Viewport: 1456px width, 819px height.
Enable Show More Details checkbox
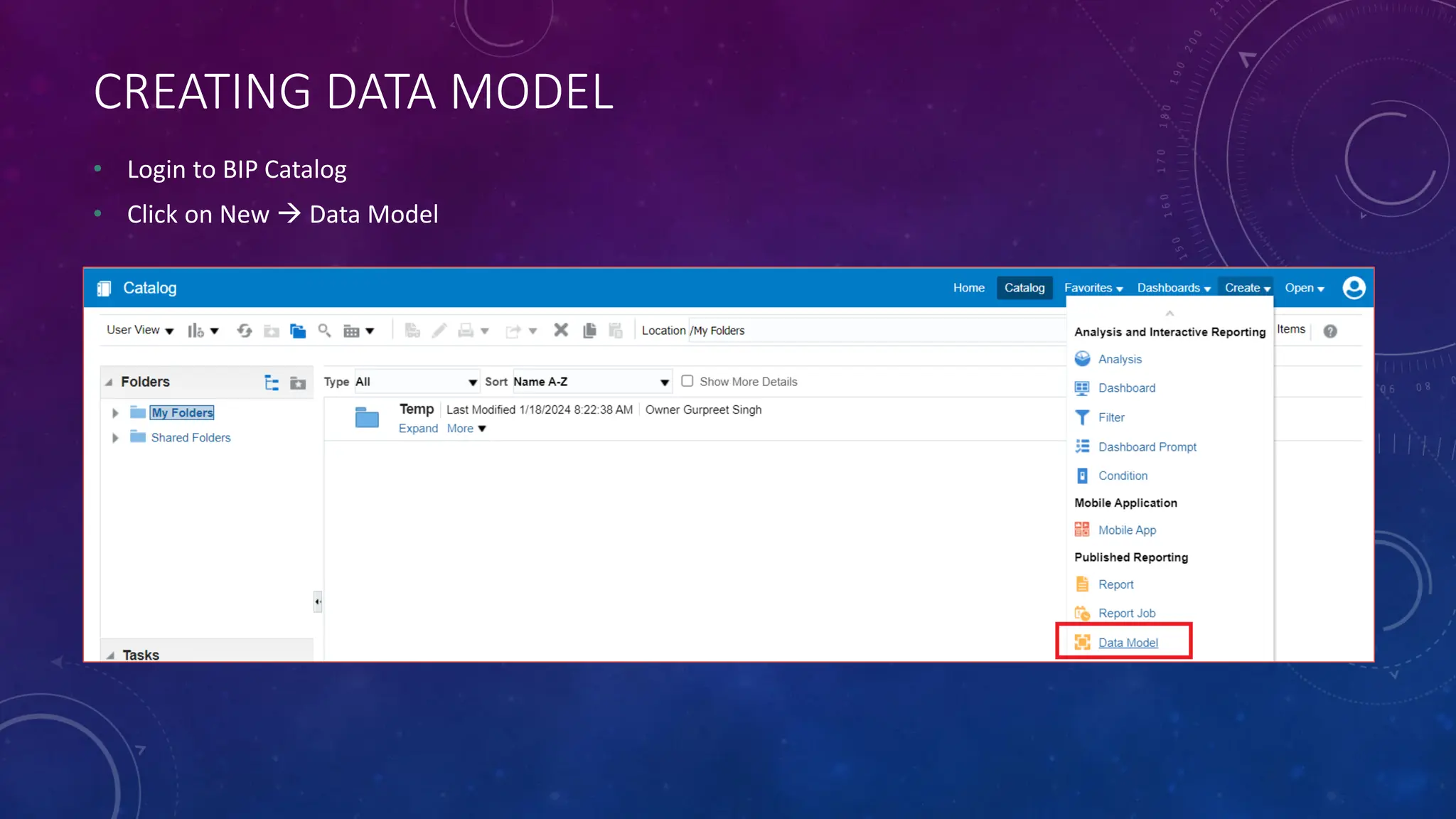coord(687,381)
